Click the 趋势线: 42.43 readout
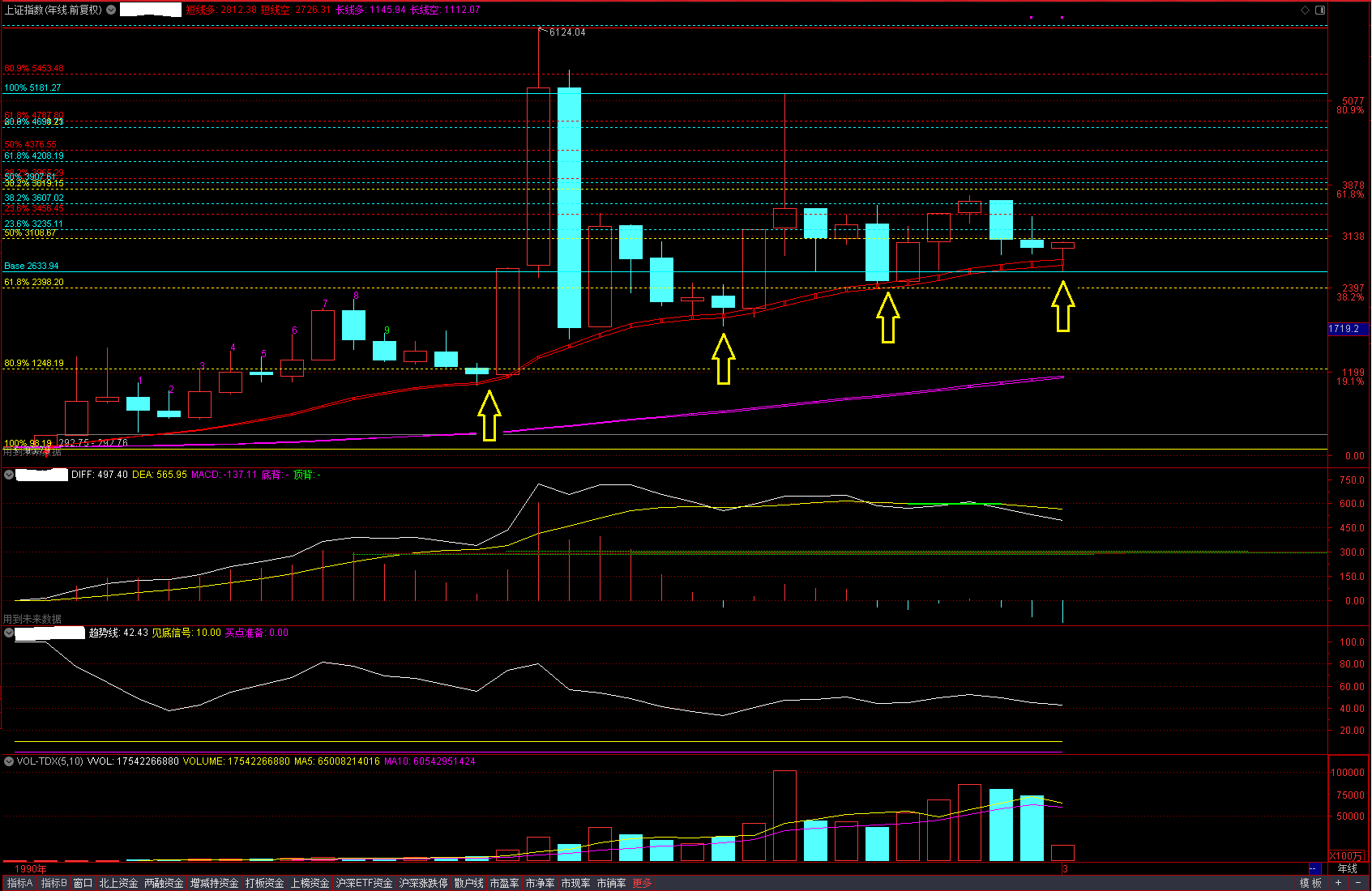Viewport: 1372px width, 891px height. [x=118, y=633]
